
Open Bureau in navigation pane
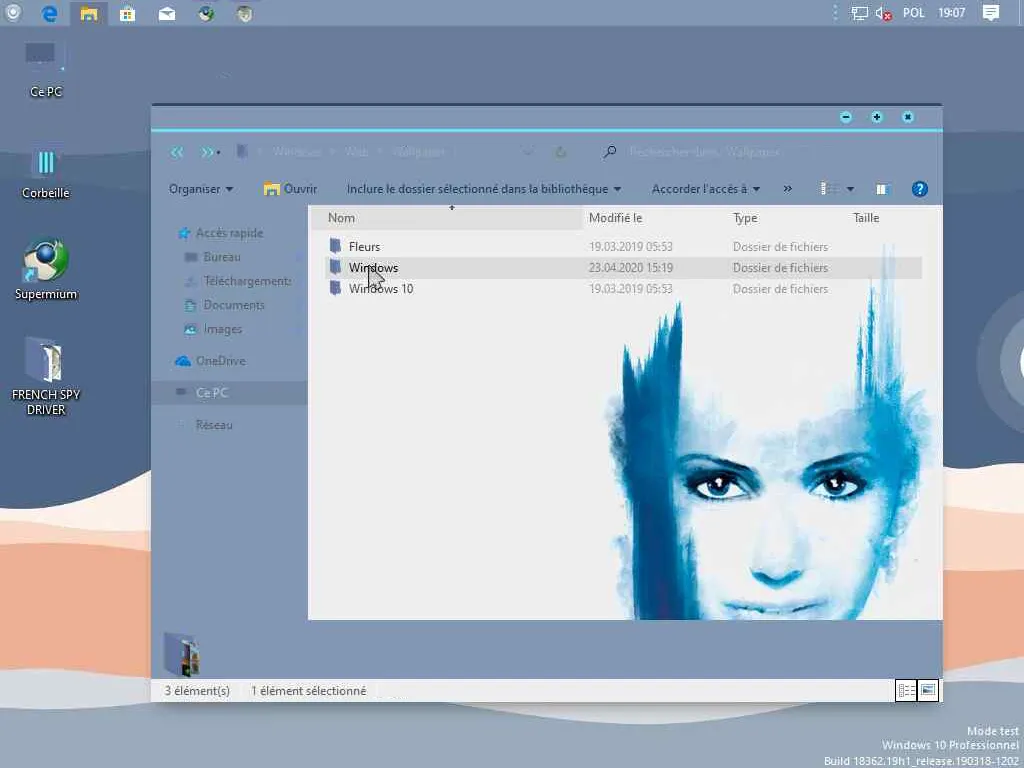(x=213, y=257)
